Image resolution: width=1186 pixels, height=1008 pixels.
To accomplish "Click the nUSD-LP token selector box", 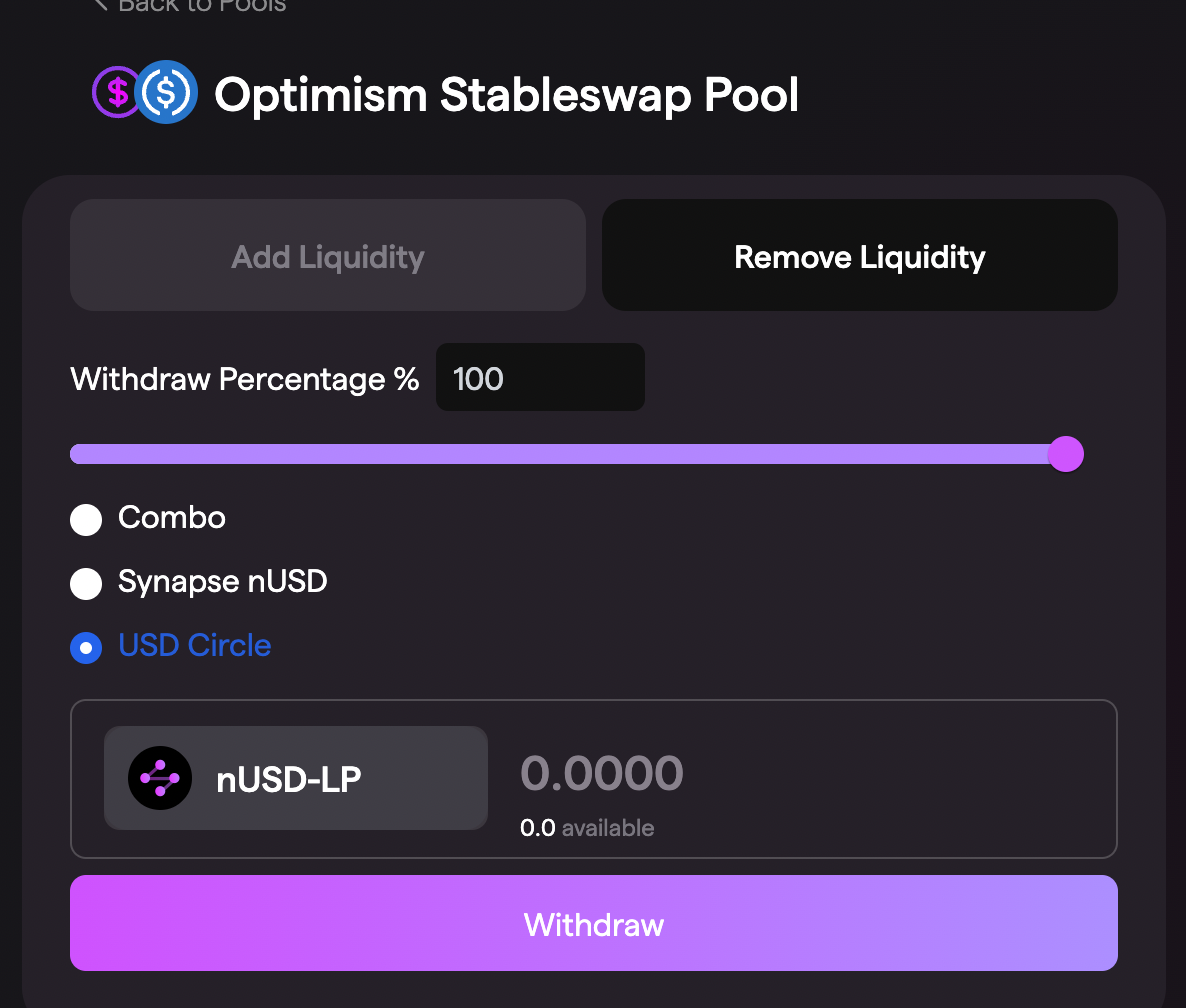I will 296,778.
